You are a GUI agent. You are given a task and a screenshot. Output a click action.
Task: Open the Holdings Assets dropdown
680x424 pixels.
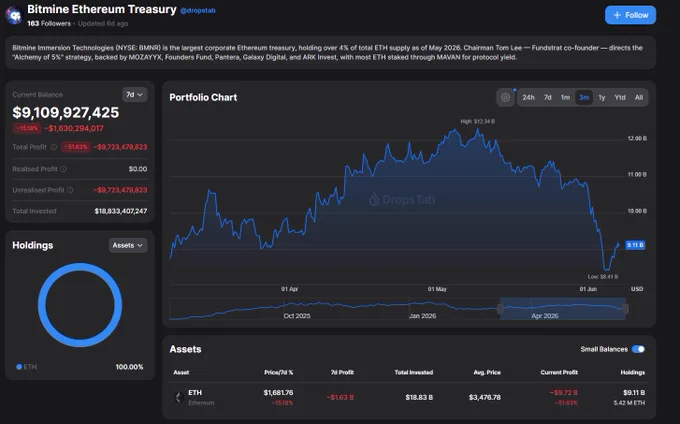[128, 245]
